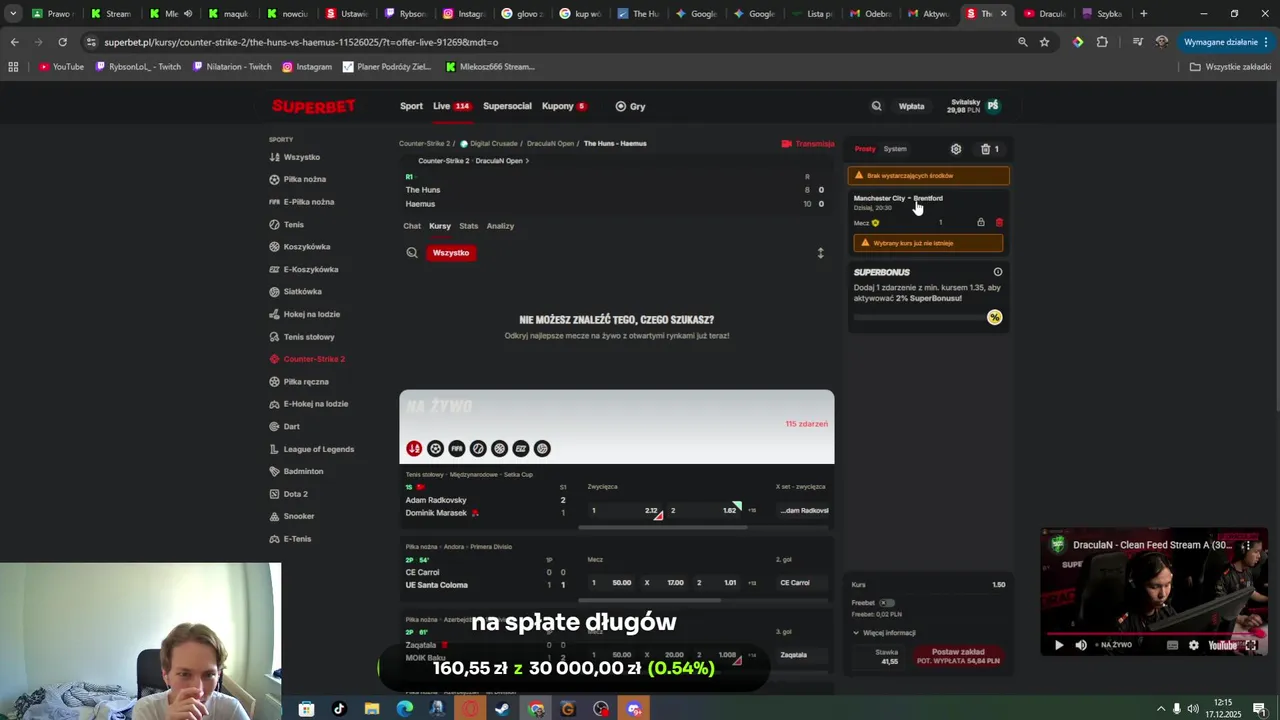Toggle the Freebet switch
The height and width of the screenshot is (720, 1280).
tap(887, 603)
